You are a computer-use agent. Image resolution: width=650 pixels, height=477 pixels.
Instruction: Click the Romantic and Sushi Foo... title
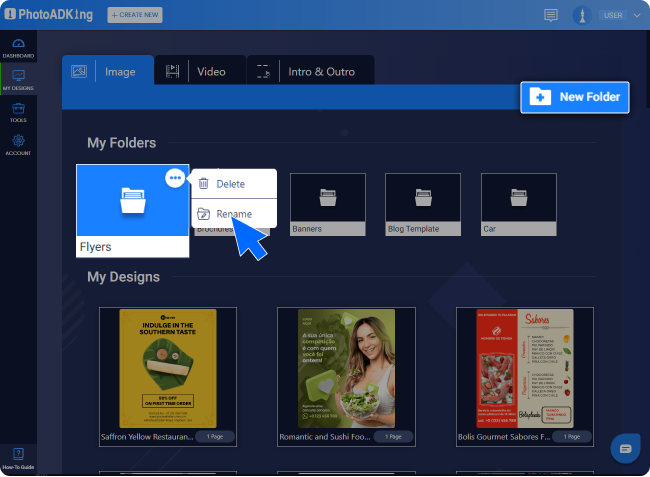(325, 437)
